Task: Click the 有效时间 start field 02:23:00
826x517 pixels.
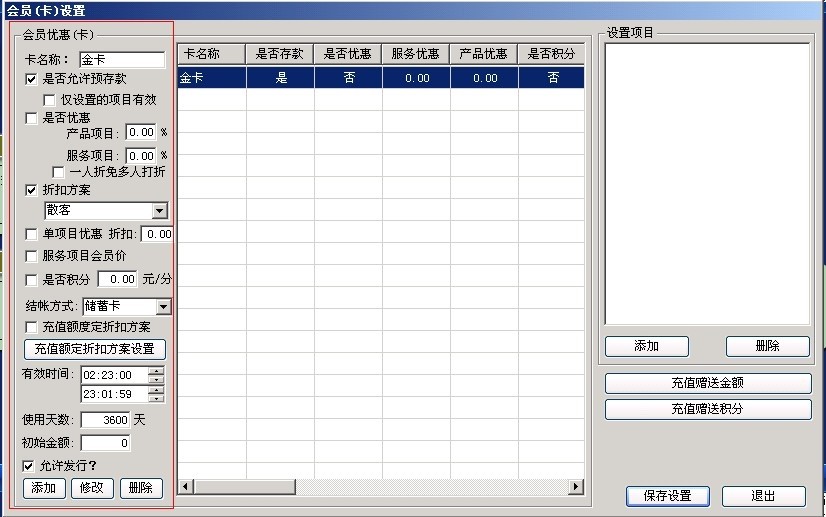Action: (115, 375)
